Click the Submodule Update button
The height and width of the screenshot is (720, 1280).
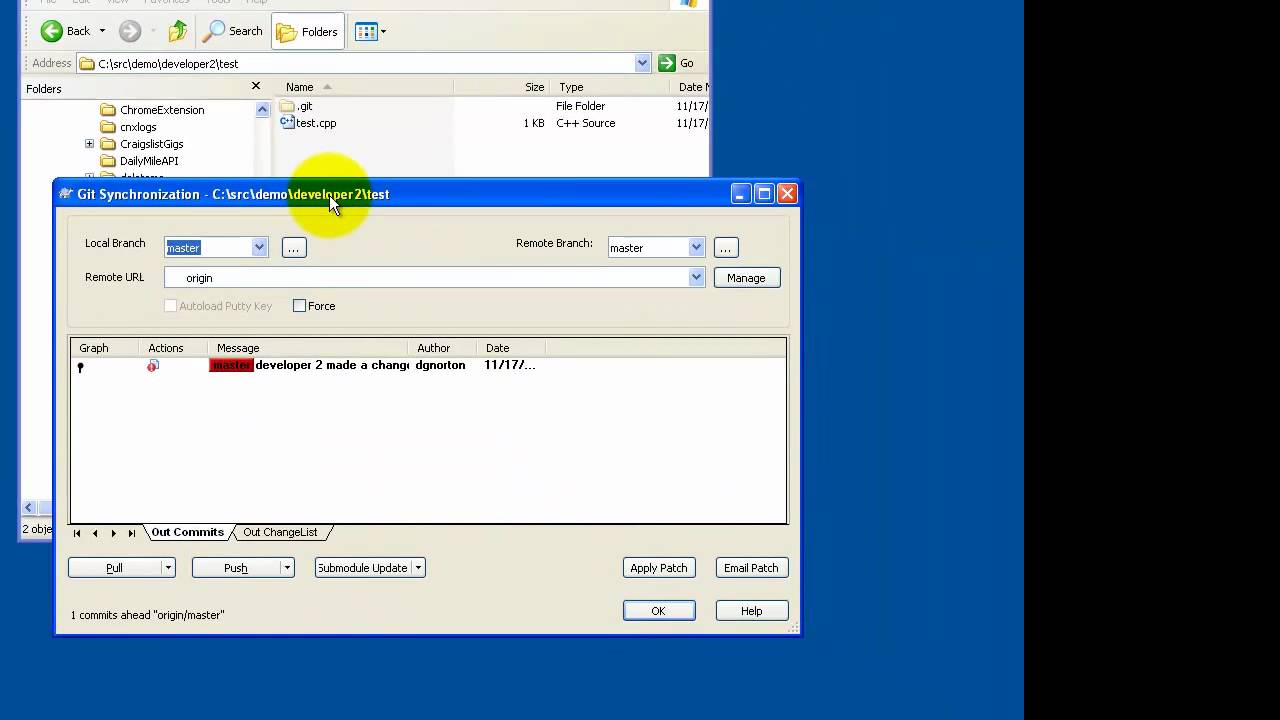point(362,568)
